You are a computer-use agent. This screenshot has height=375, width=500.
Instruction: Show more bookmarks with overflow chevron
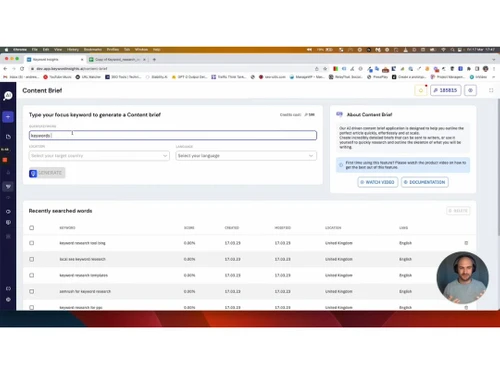pos(494,77)
